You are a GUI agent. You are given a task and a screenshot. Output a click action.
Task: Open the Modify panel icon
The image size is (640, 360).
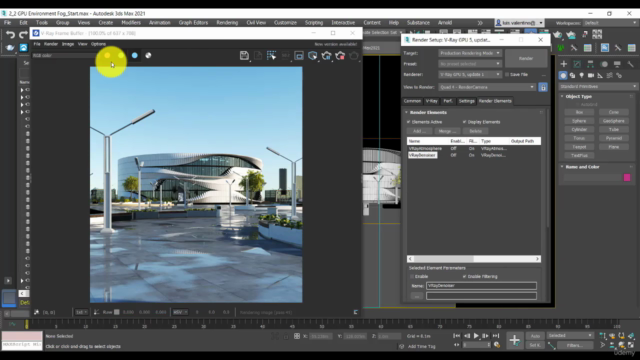click(577, 64)
